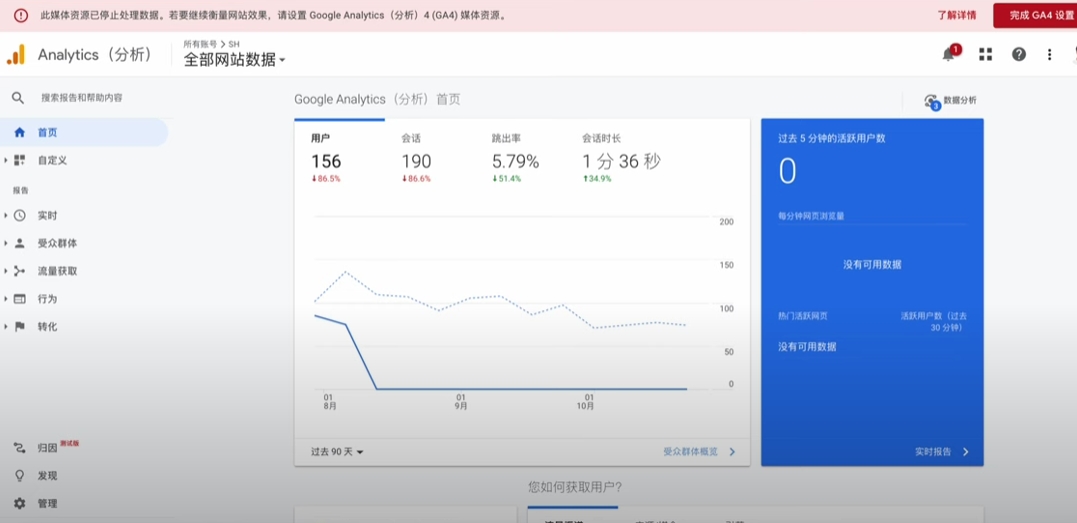Open the notifications bell icon
1077x523 pixels.
click(949, 54)
